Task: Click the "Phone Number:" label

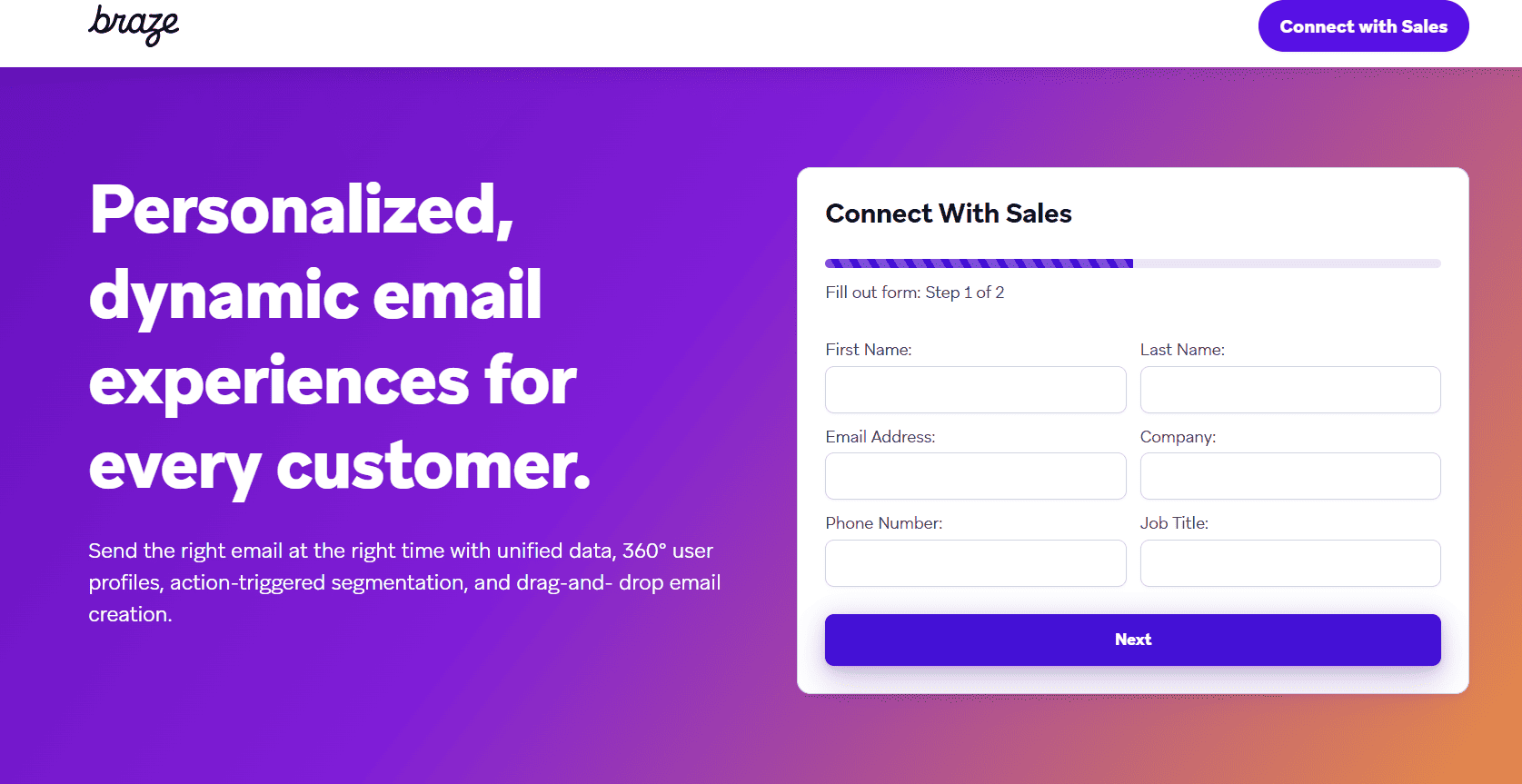Action: pyautogui.click(x=883, y=523)
